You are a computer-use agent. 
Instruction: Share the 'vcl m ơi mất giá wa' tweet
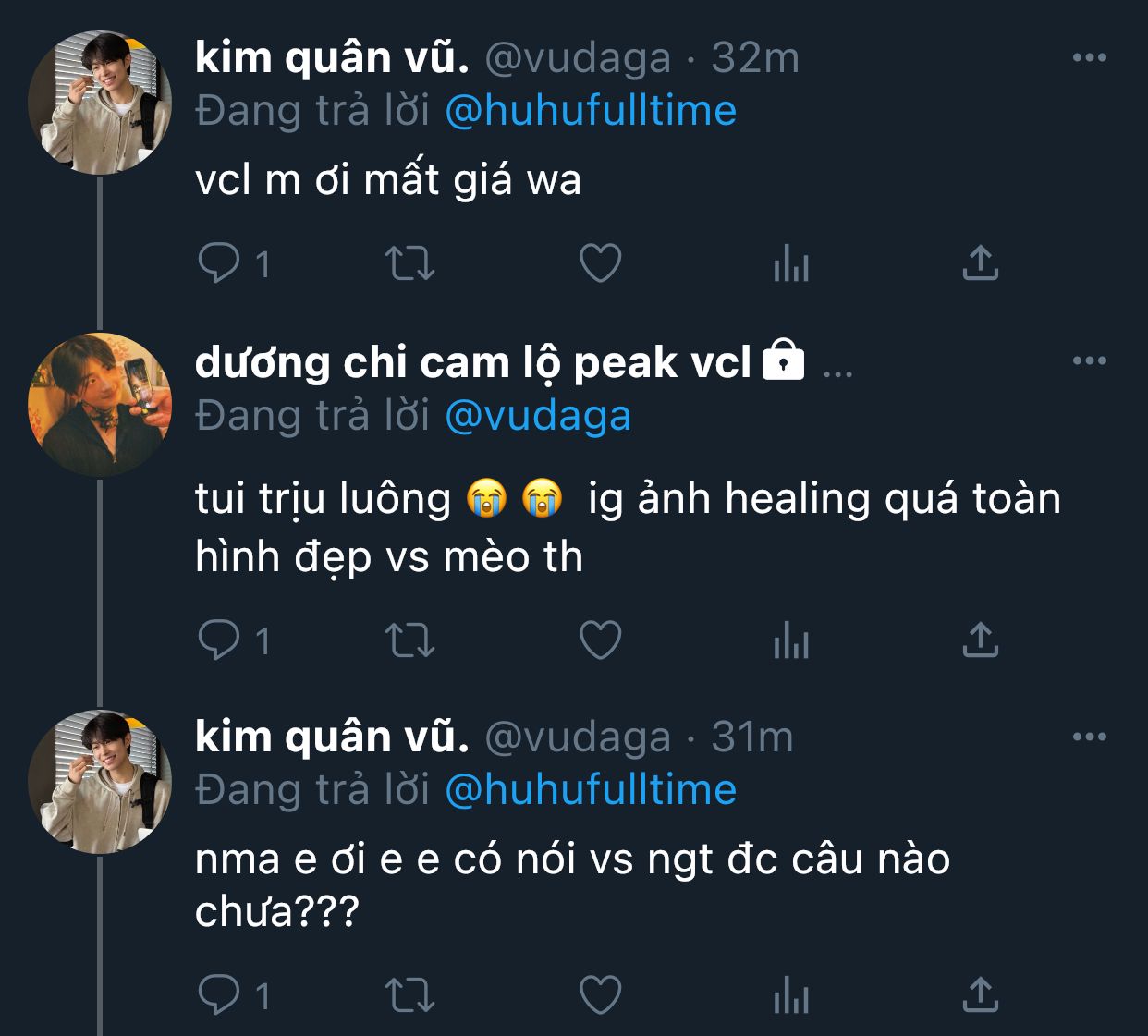[980, 263]
